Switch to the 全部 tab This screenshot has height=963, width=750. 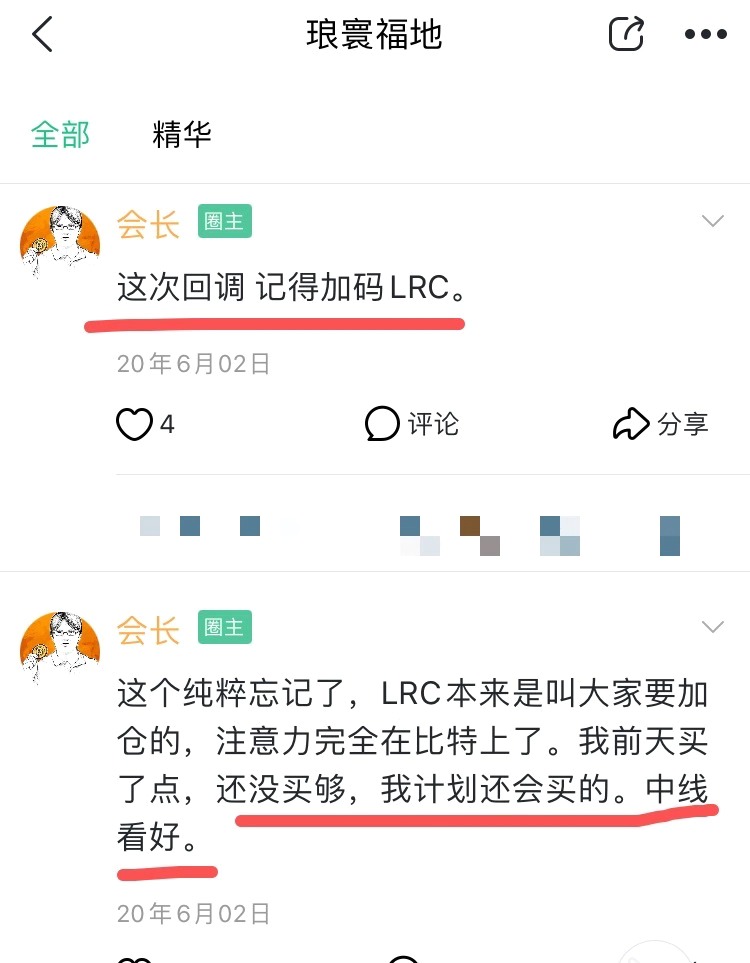(x=60, y=134)
